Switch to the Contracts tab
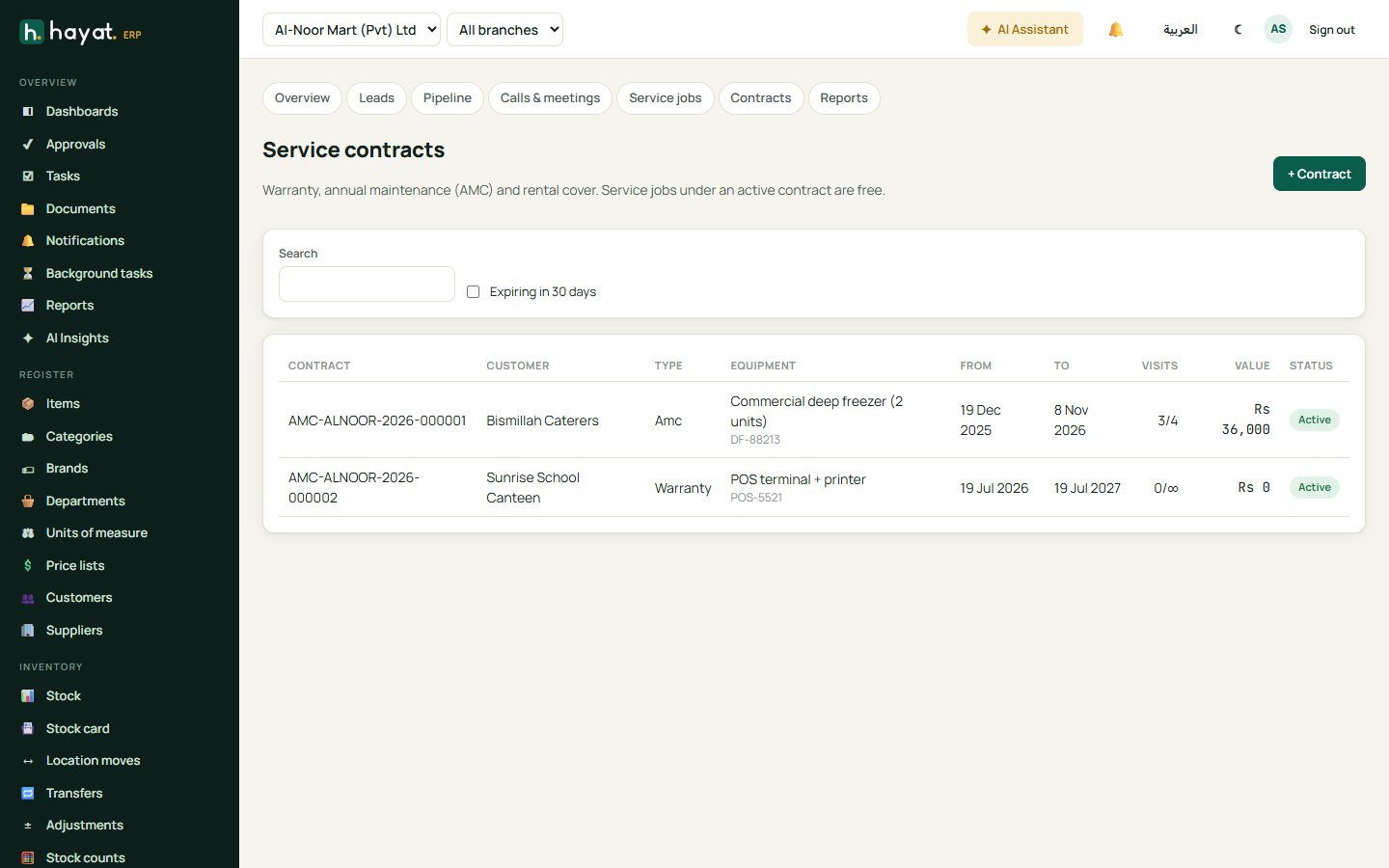The image size is (1389, 868). [761, 98]
